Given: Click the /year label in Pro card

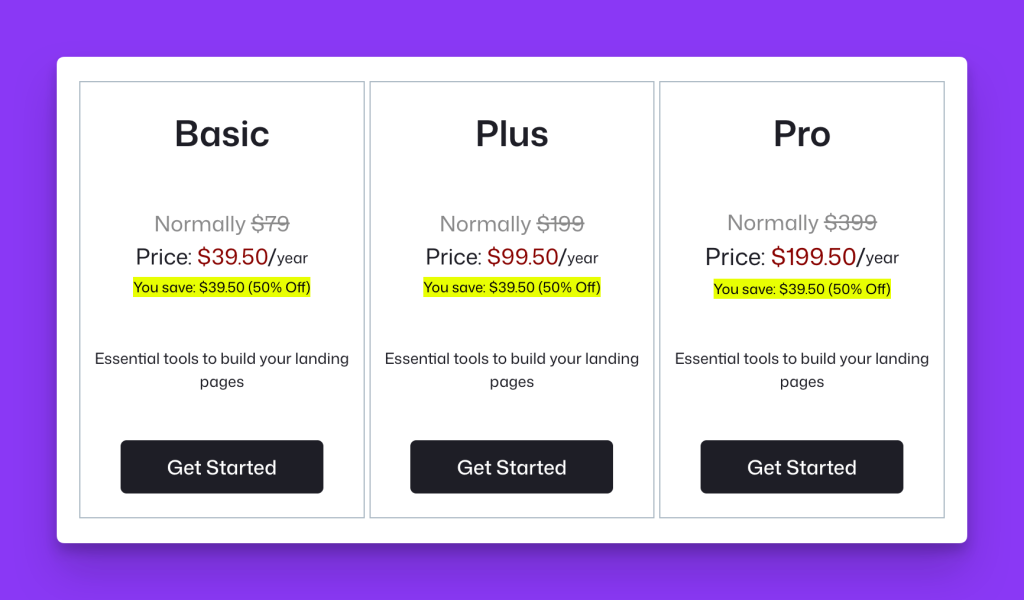Looking at the screenshot, I should point(878,258).
